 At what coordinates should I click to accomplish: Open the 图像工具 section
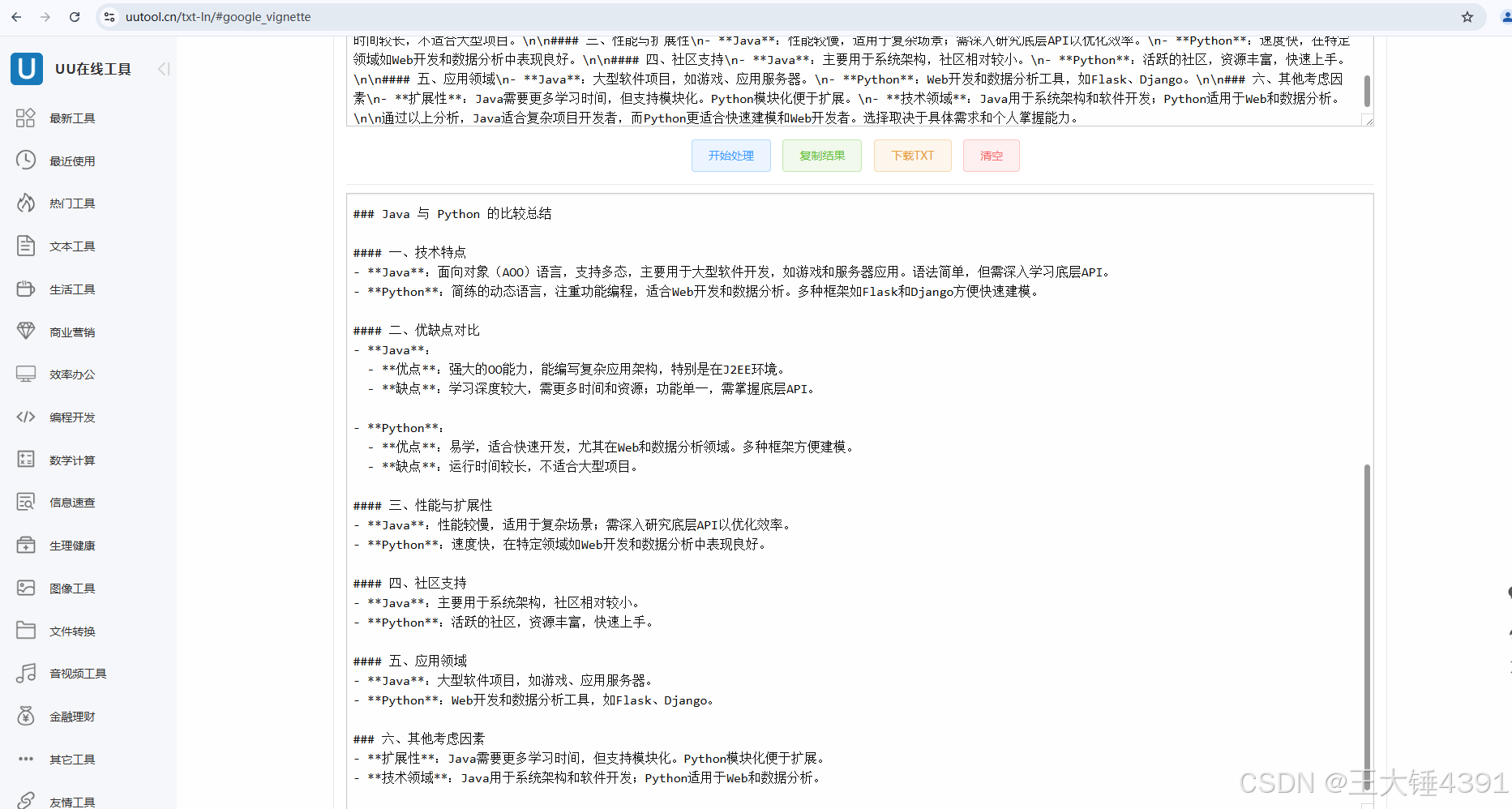click(72, 588)
